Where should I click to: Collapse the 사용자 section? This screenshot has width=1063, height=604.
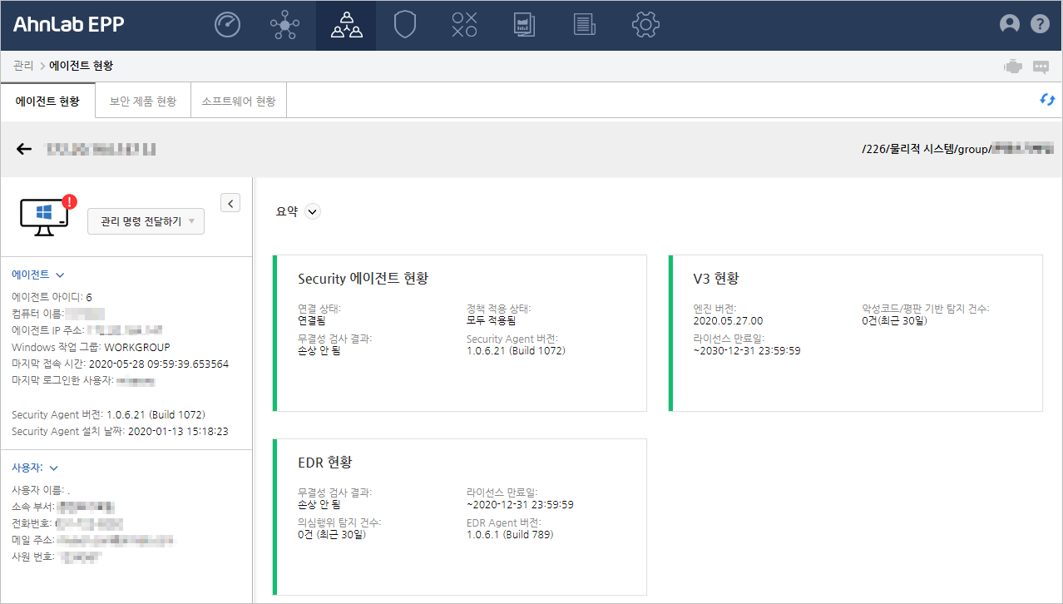(x=53, y=467)
